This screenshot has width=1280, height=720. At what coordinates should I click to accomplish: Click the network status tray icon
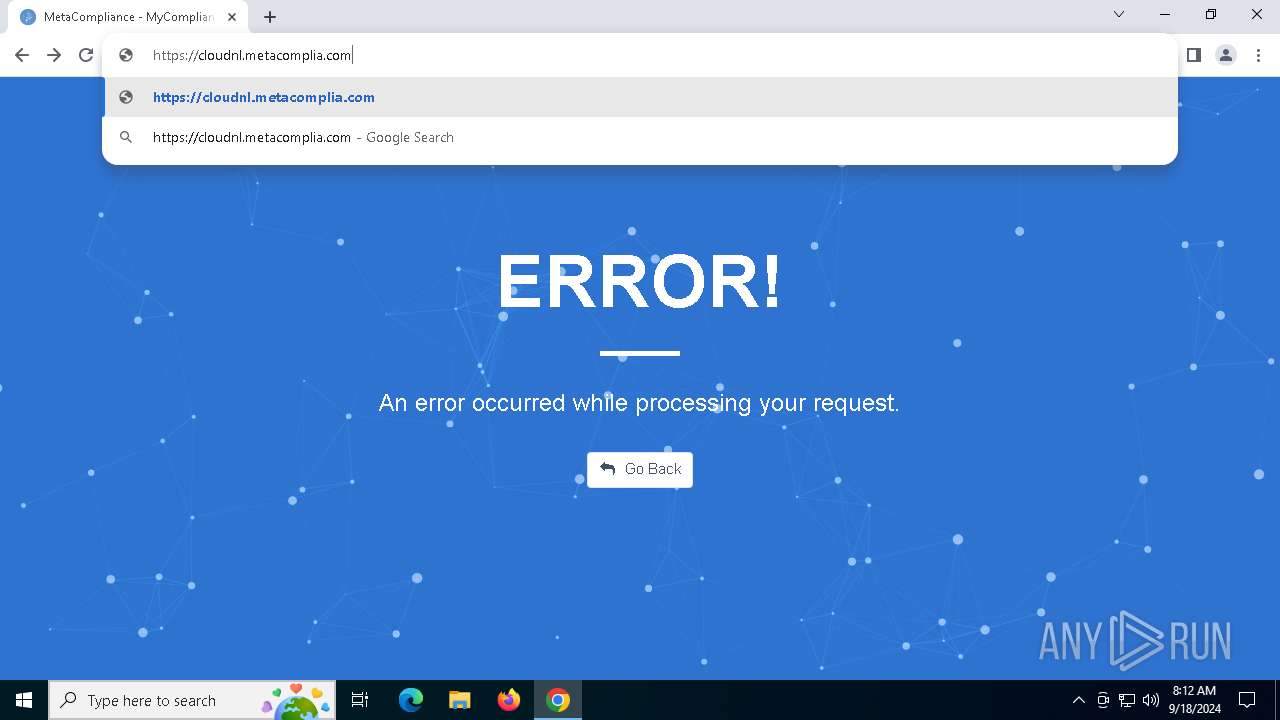point(1127,700)
